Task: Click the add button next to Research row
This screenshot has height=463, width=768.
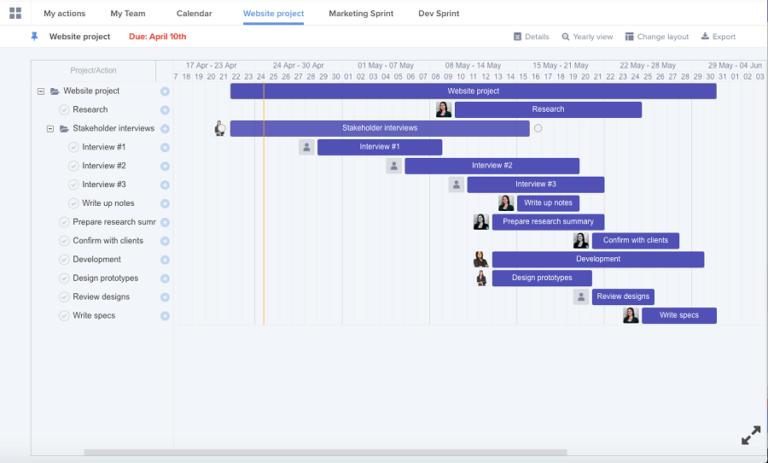Action: (x=165, y=110)
